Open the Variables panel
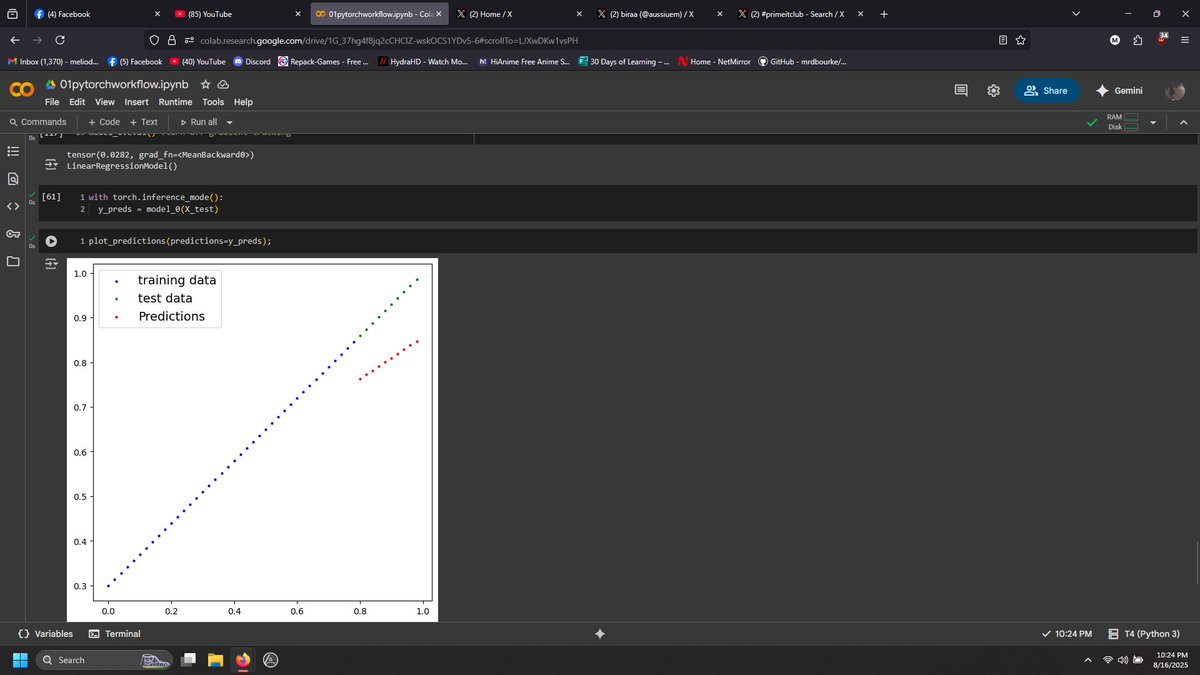 (x=46, y=634)
